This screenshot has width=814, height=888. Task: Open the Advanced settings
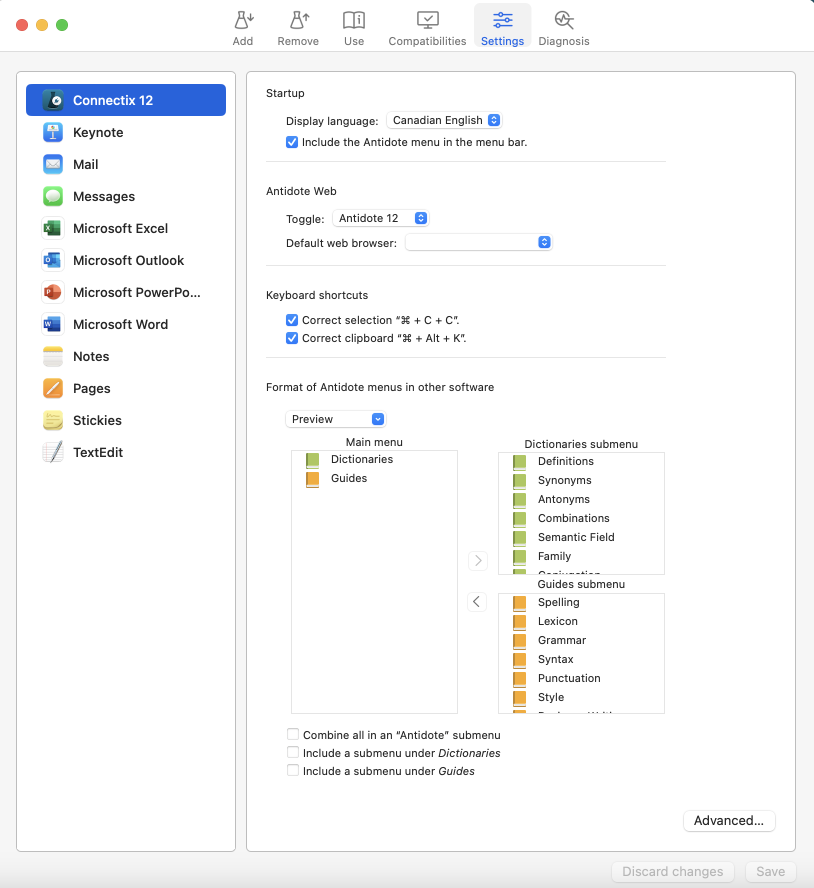point(729,820)
